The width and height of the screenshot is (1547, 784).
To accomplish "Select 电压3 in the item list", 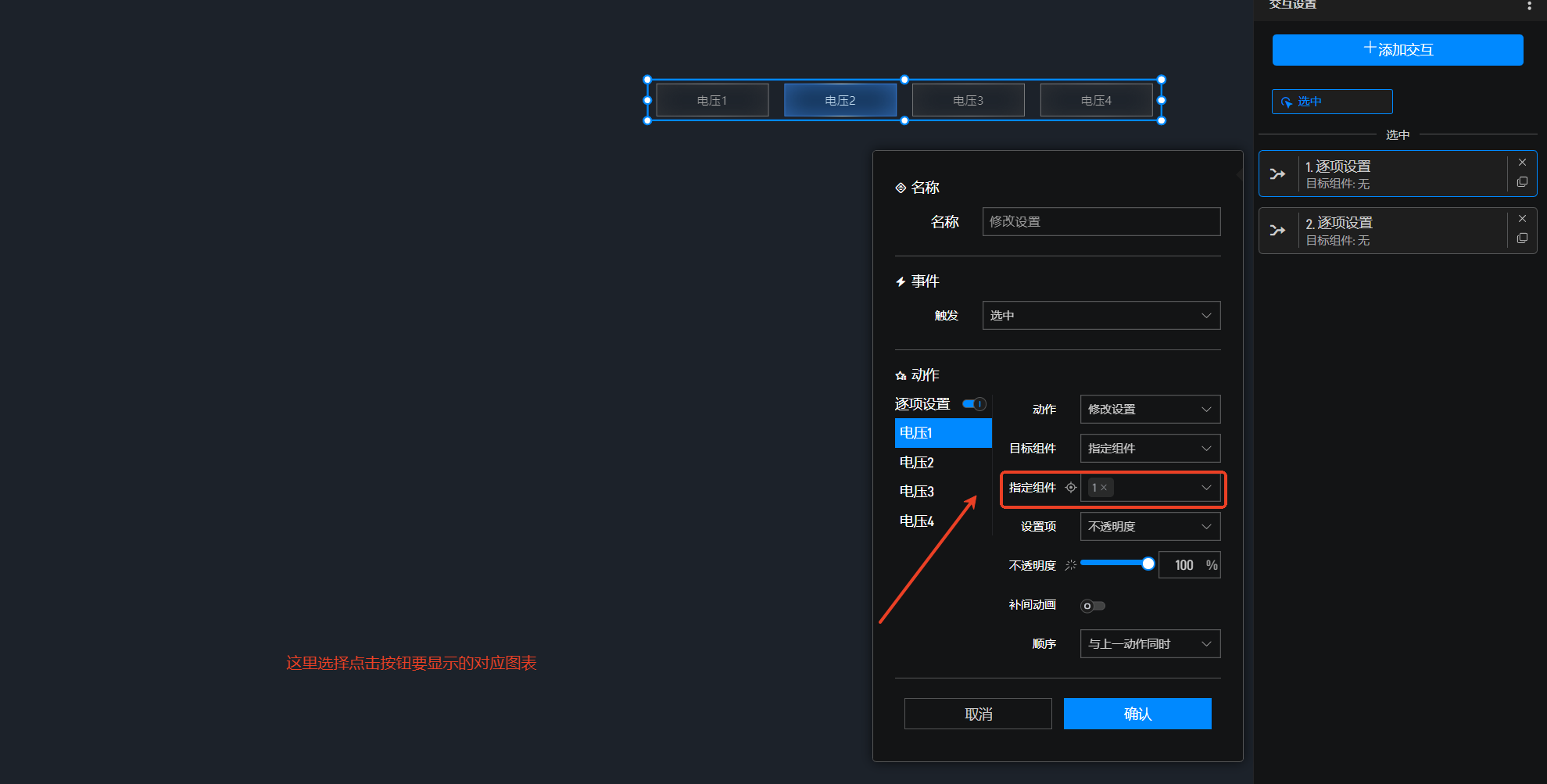I will click(917, 492).
